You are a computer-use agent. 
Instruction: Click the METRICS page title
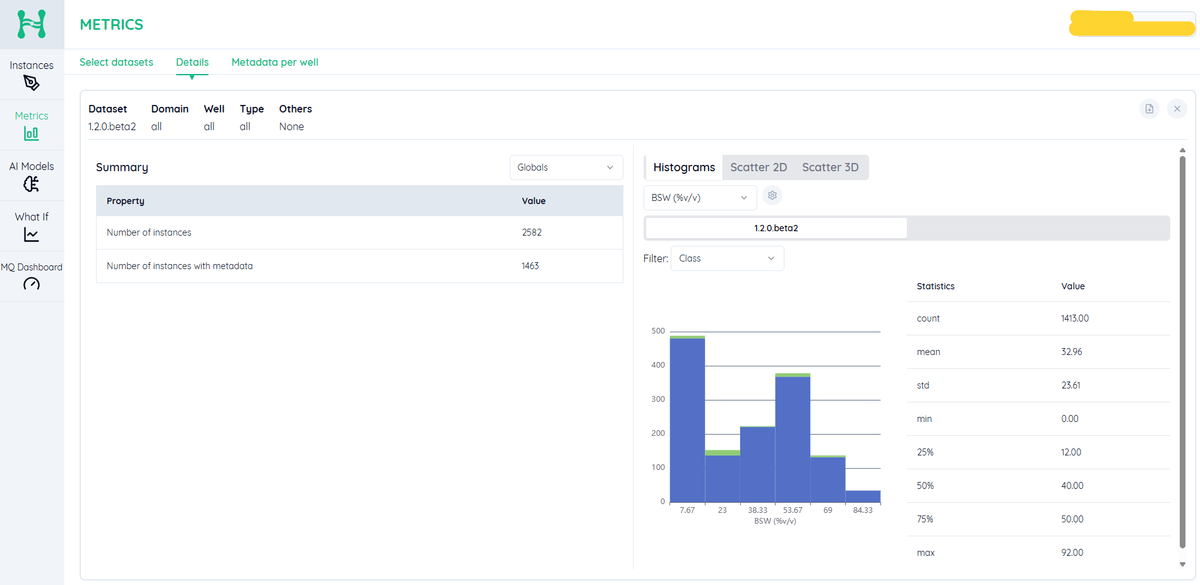tap(111, 24)
